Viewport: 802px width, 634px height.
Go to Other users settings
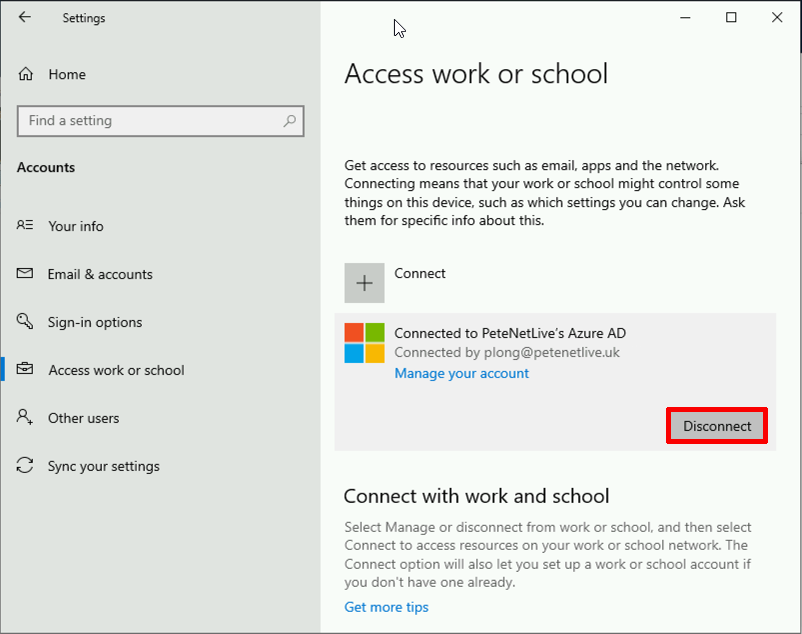83,418
